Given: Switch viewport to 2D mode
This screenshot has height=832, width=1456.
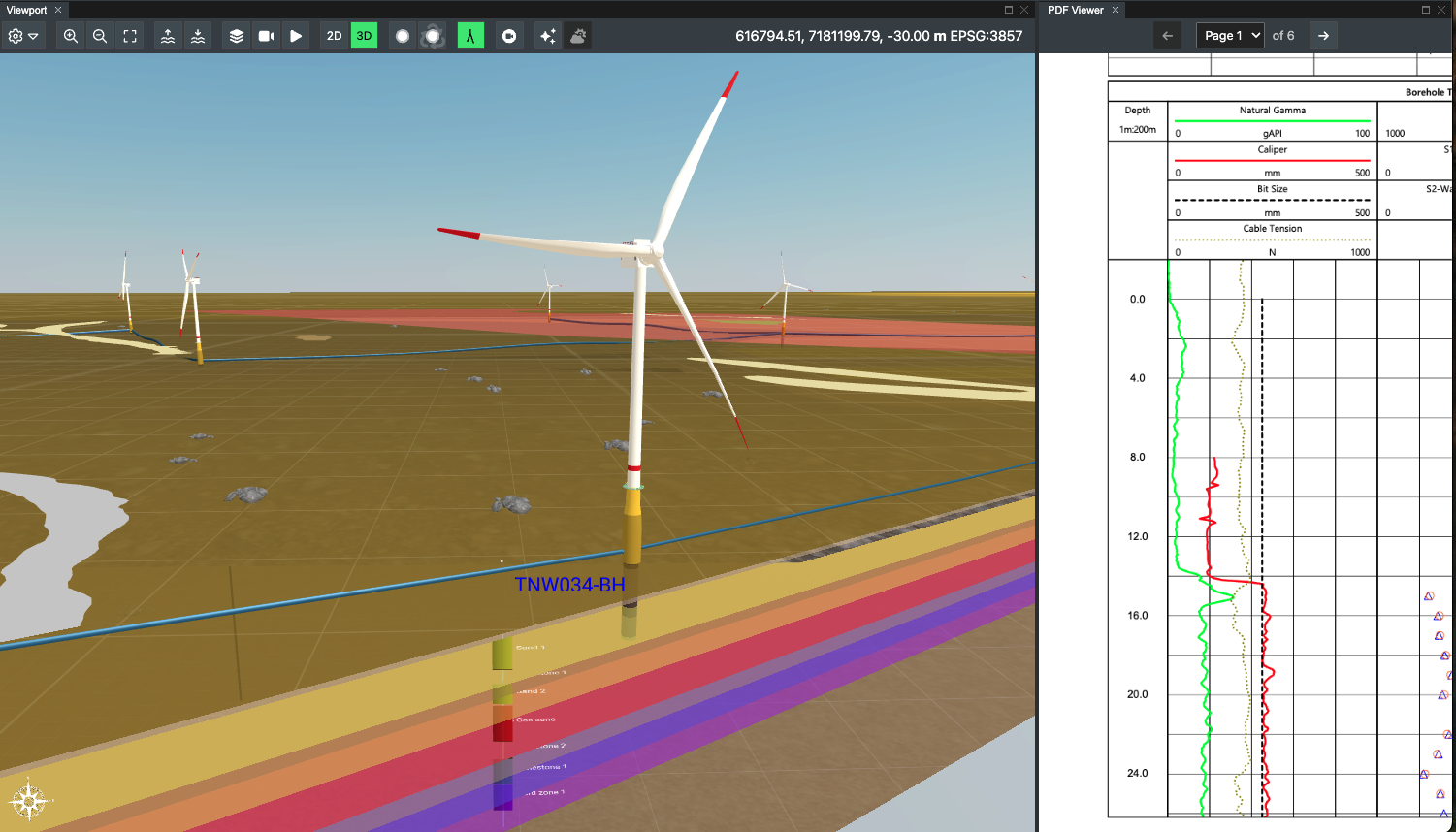Looking at the screenshot, I should (334, 36).
